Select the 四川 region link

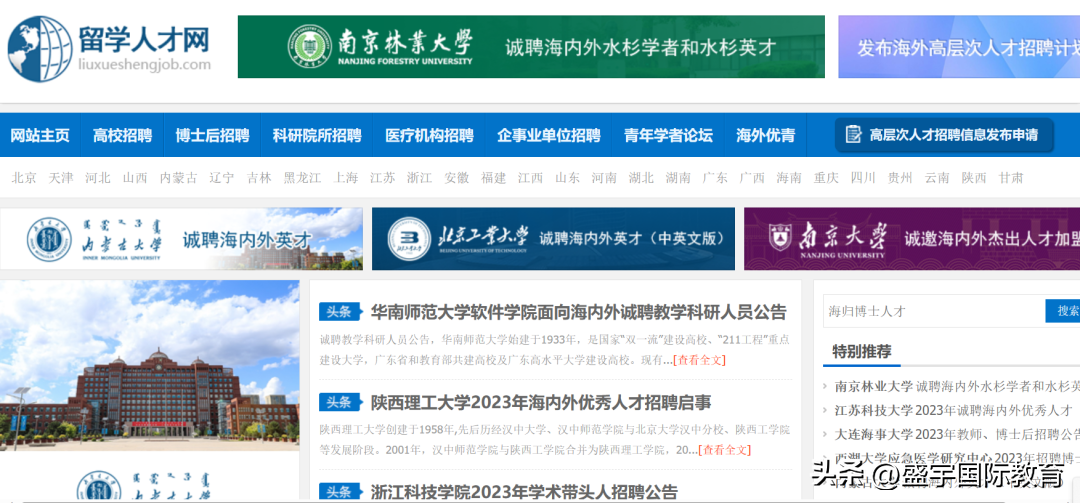[863, 178]
